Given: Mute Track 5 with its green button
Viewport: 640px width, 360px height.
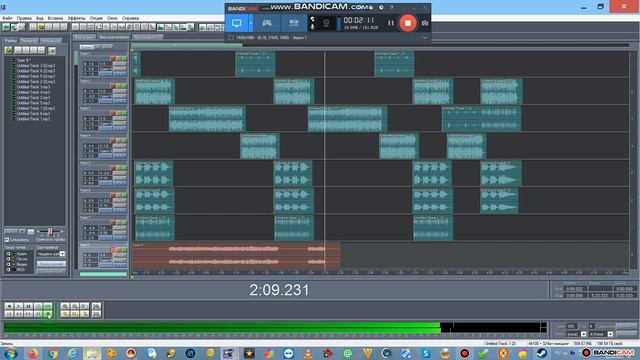Looking at the screenshot, I should (124, 168).
